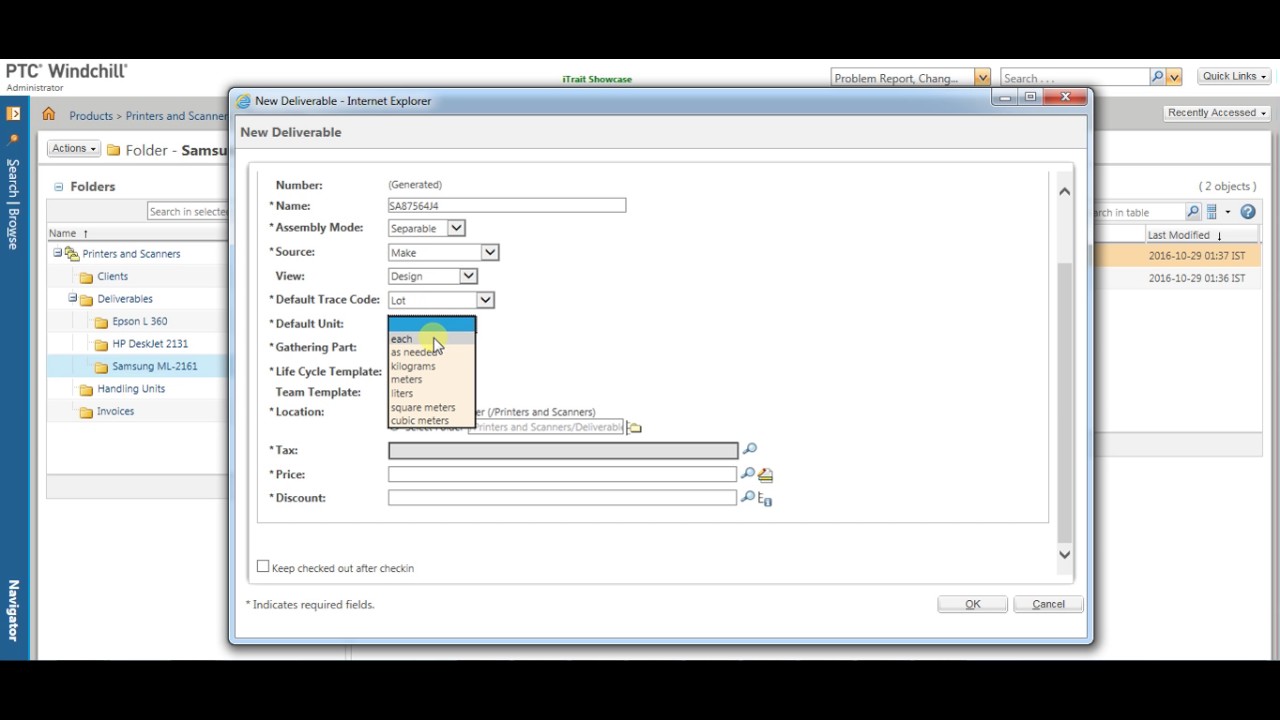Collapse the Printers and Scanners tree node
This screenshot has height=720, width=1280.
pyautogui.click(x=57, y=253)
